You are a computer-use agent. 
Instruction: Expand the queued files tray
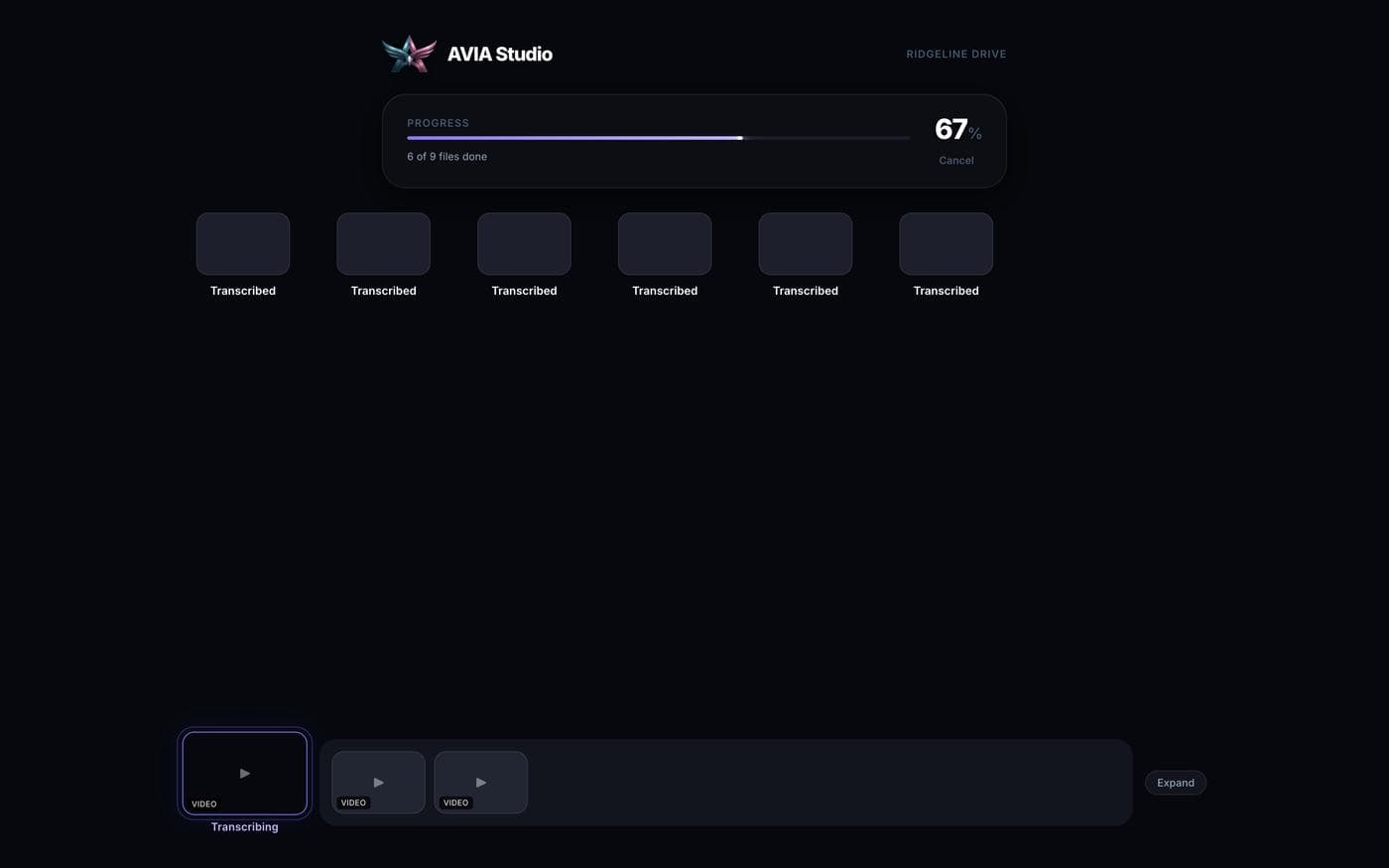1176,783
